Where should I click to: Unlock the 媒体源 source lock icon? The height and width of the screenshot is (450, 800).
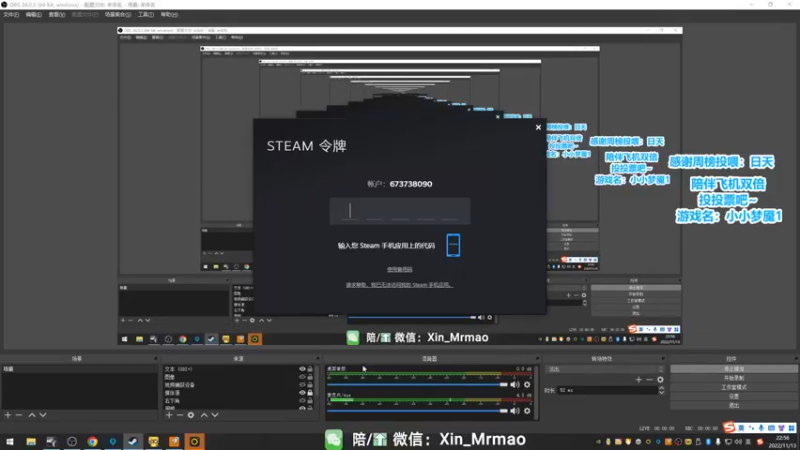[310, 393]
